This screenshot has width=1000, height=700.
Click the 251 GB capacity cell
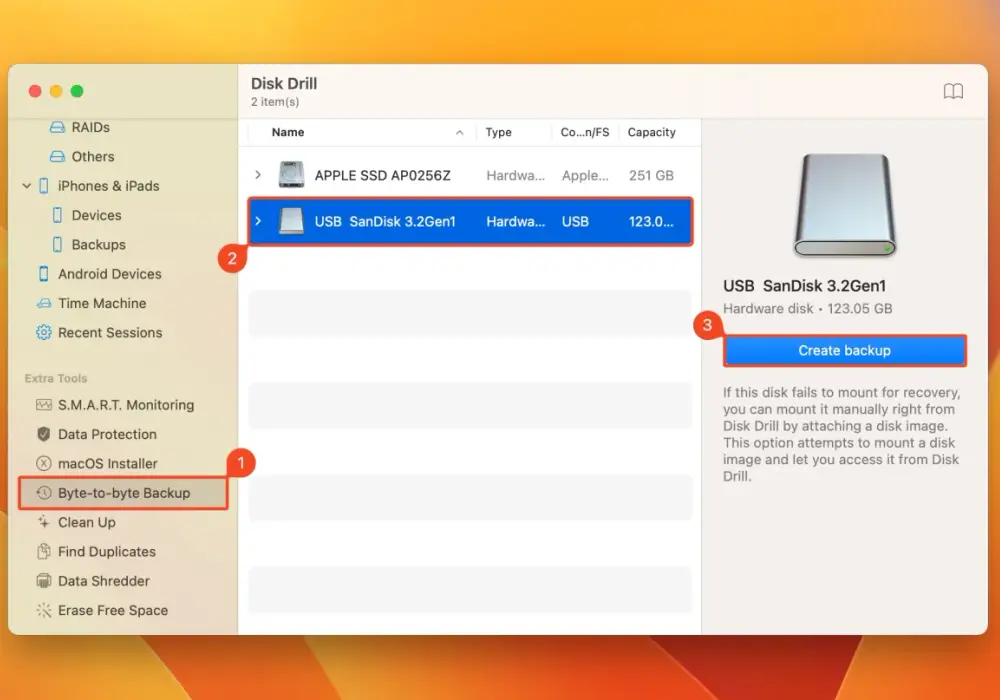tap(651, 175)
